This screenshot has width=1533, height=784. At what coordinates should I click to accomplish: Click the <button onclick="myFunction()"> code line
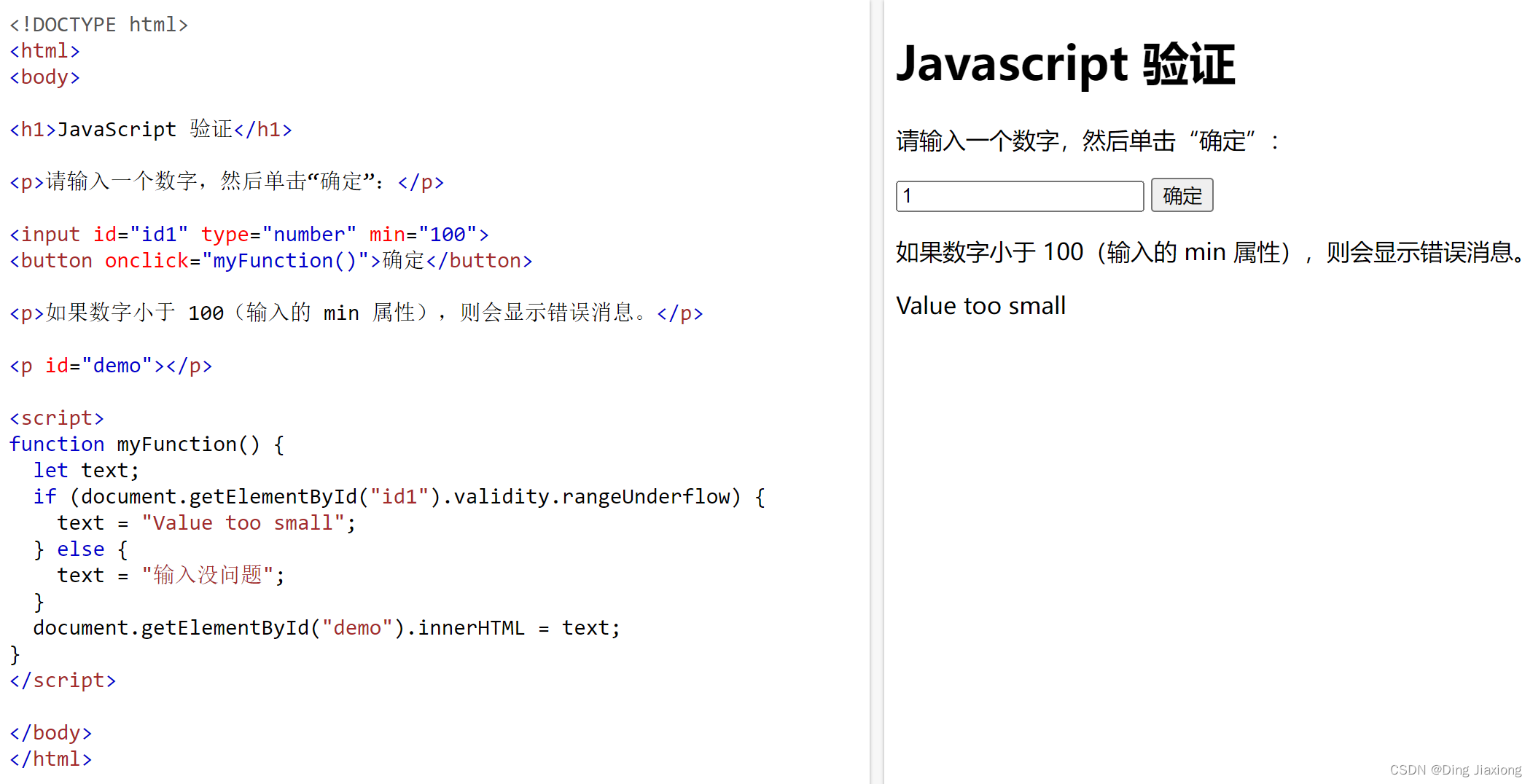point(270,261)
